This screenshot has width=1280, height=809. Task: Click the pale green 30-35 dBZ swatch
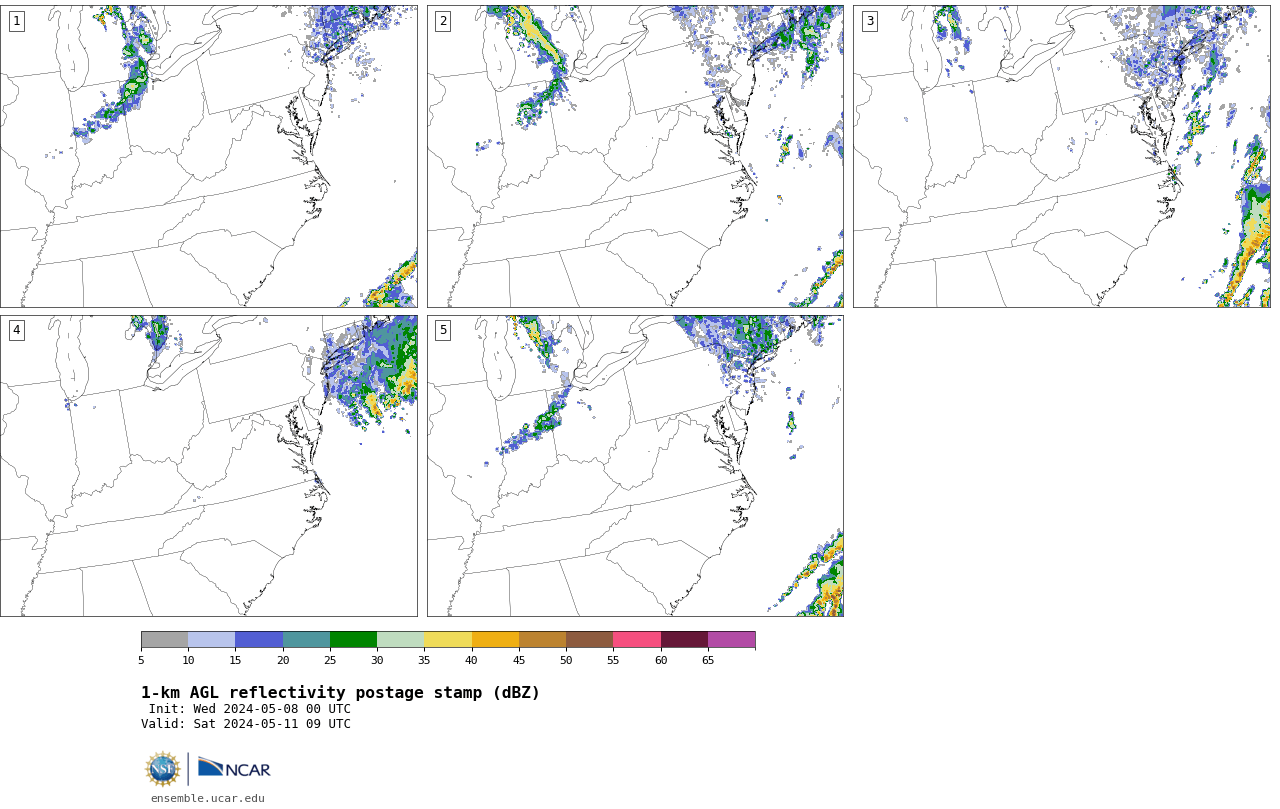point(400,640)
